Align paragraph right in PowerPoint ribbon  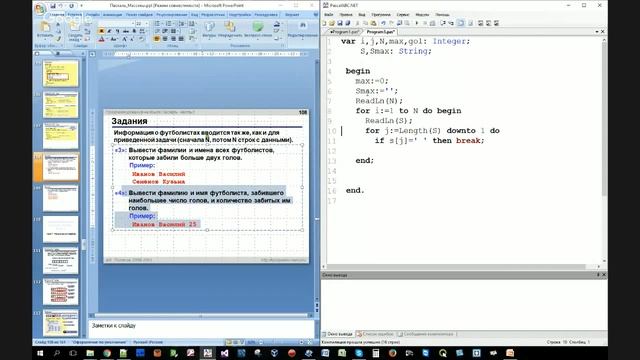click(173, 39)
